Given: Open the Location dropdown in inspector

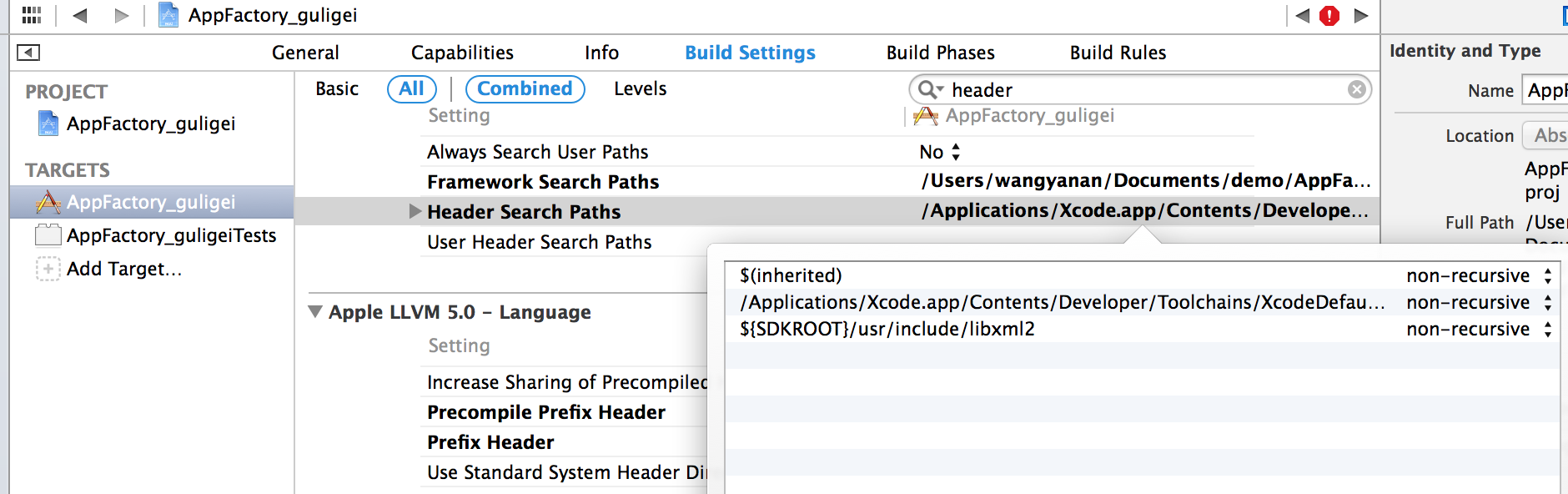Looking at the screenshot, I should coord(1545,135).
